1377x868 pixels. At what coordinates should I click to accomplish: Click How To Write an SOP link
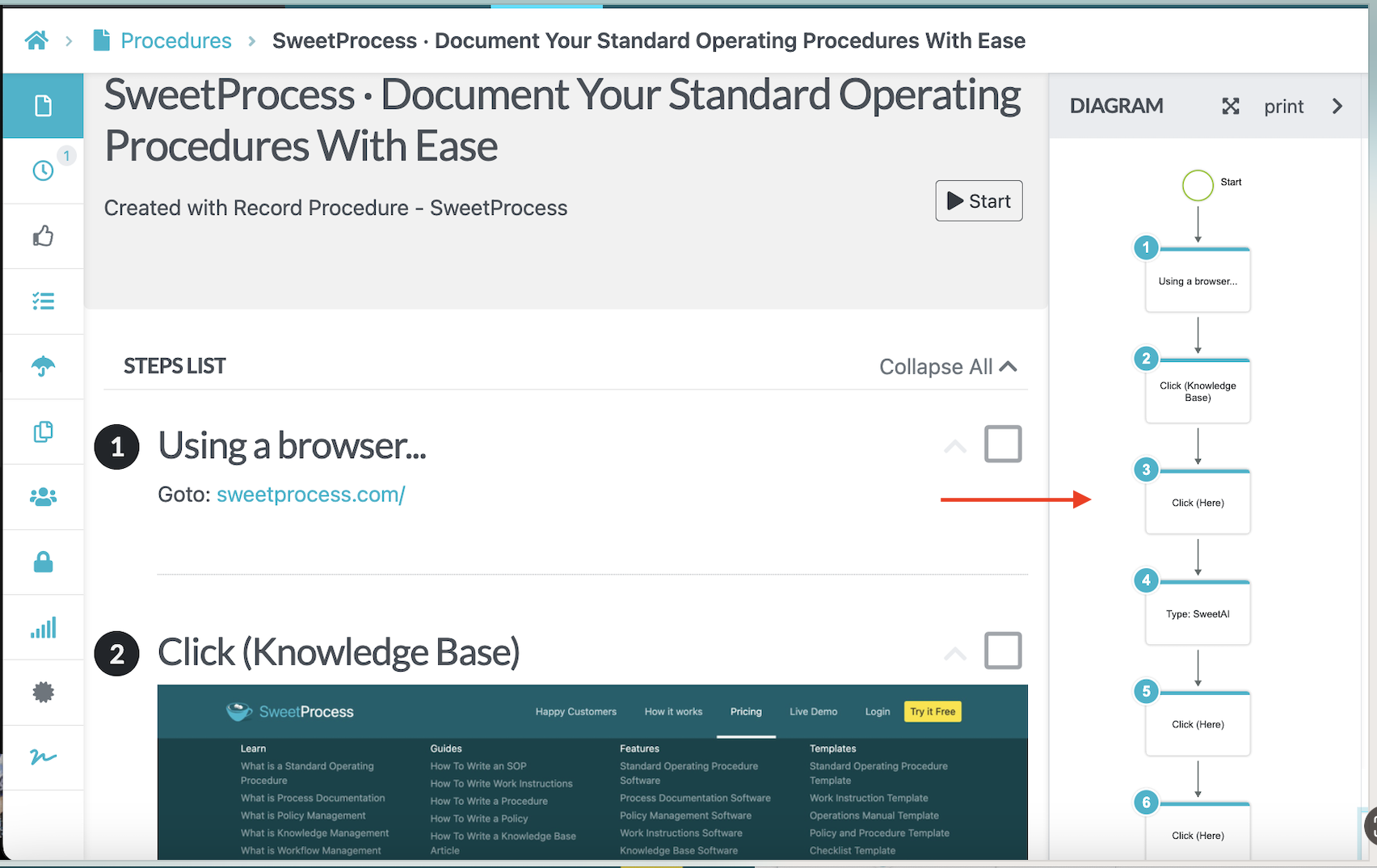(478, 766)
